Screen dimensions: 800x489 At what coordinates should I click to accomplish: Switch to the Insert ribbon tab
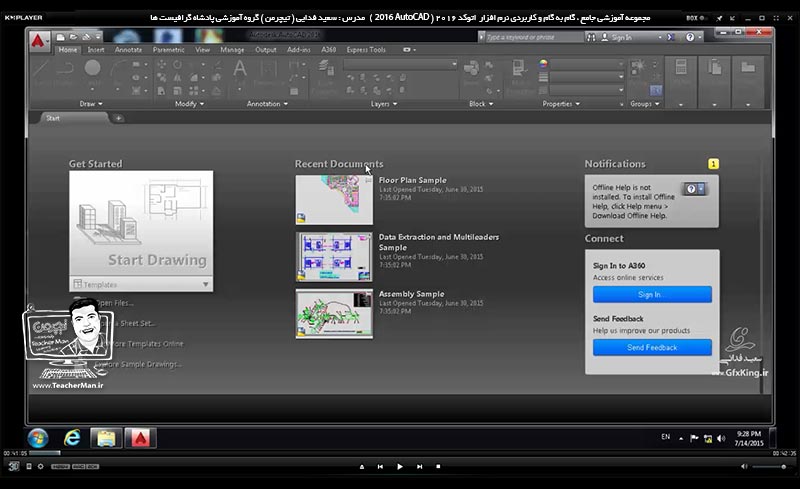click(x=95, y=50)
